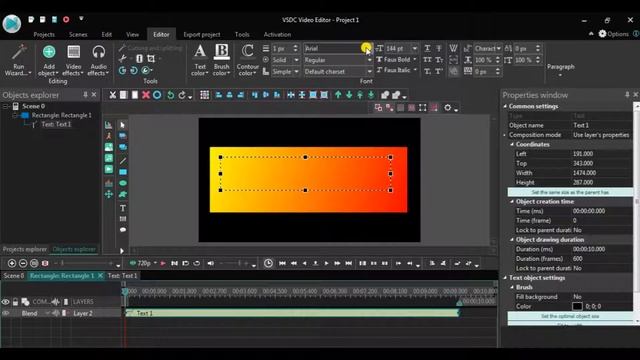Select the arrow pointer tool in left toolbar
The height and width of the screenshot is (360, 640).
coord(122,125)
